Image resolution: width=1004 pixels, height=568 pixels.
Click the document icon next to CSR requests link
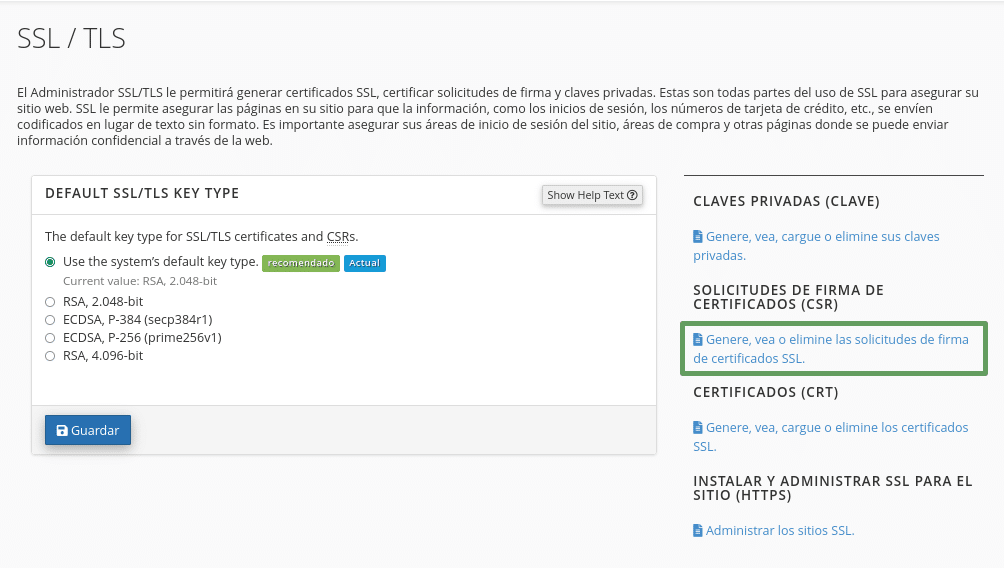pyautogui.click(x=698, y=340)
